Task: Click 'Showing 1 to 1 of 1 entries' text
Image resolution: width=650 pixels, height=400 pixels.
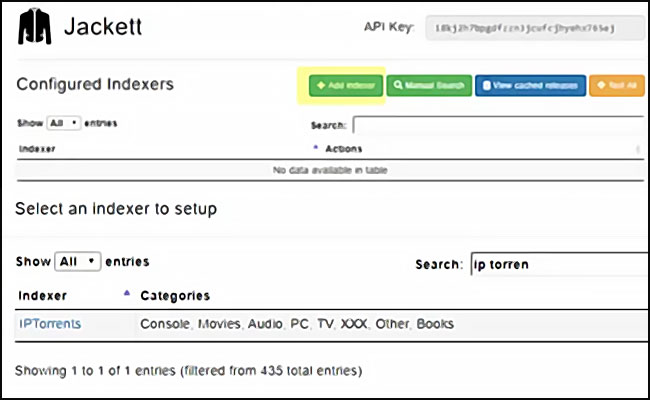Action: 189,370
